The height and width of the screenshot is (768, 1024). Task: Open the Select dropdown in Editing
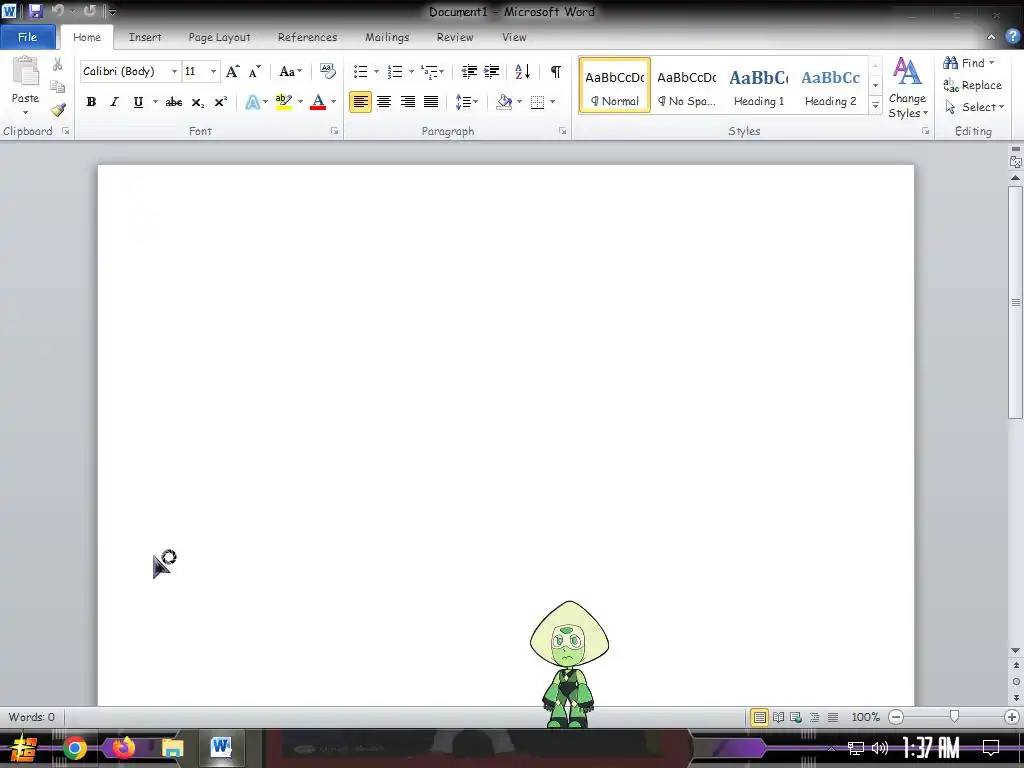(976, 107)
